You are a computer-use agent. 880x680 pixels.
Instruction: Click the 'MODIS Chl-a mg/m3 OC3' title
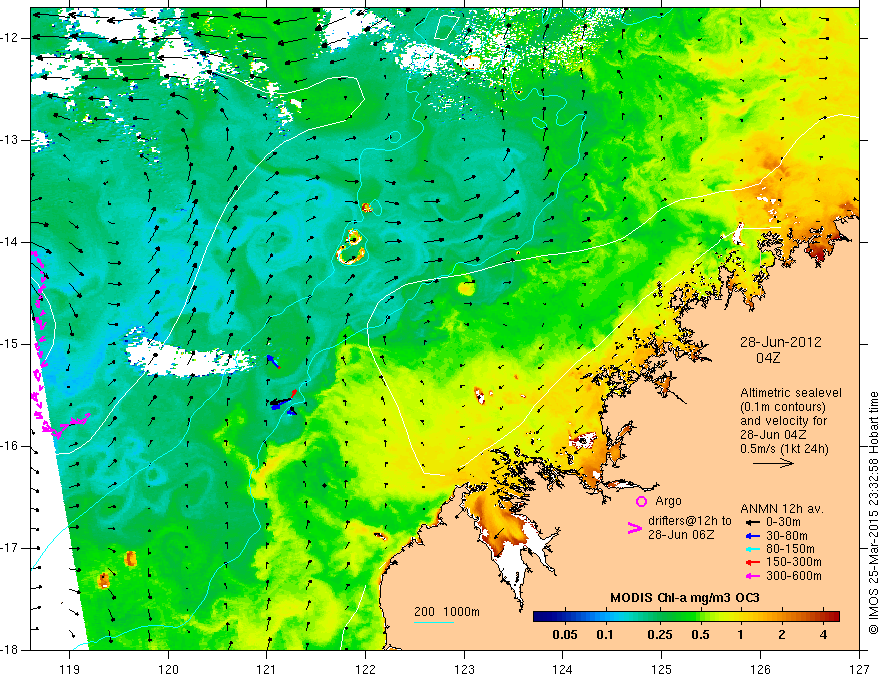(x=685, y=598)
